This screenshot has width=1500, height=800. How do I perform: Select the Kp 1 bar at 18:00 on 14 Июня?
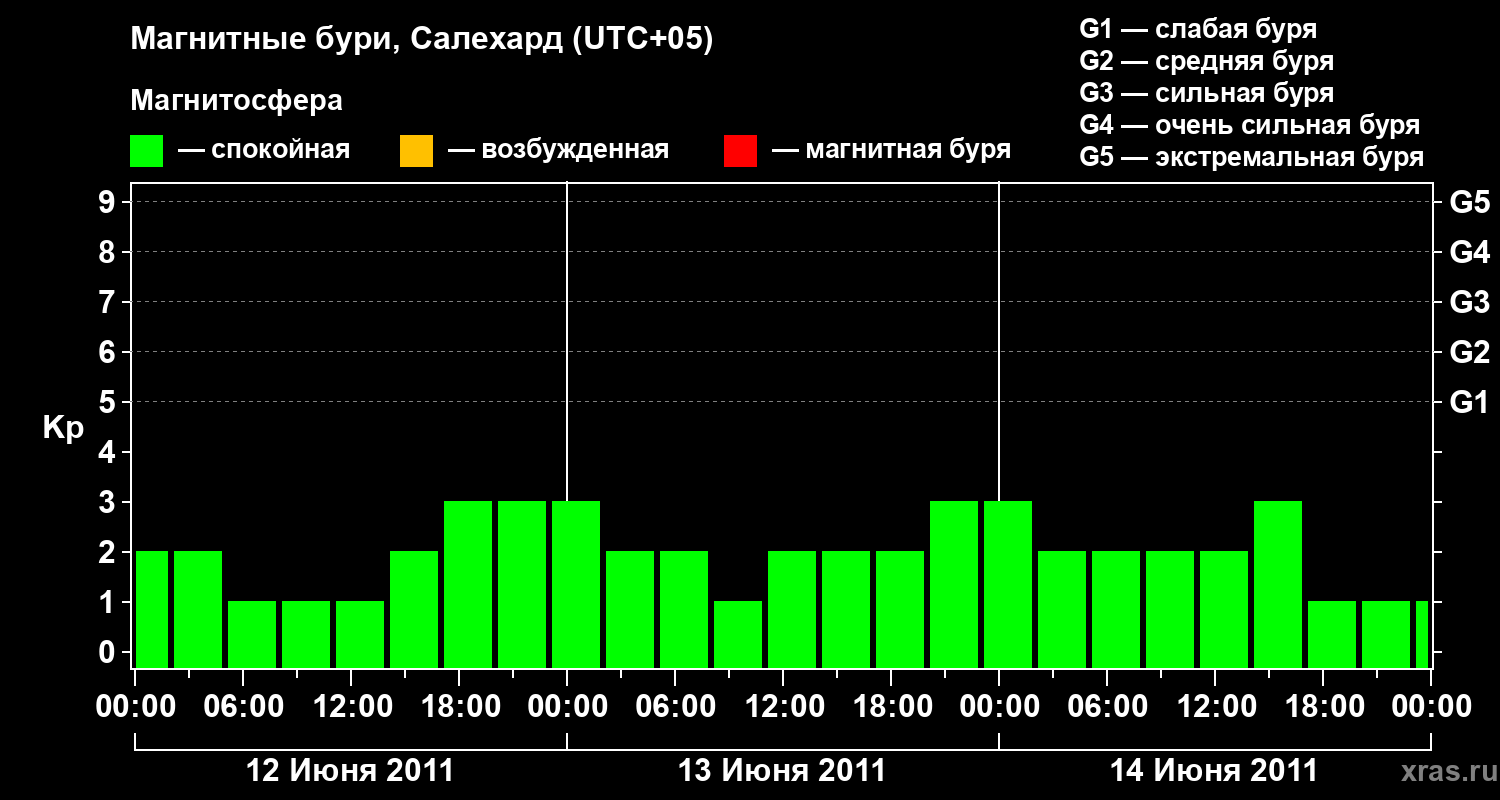pyautogui.click(x=1332, y=634)
